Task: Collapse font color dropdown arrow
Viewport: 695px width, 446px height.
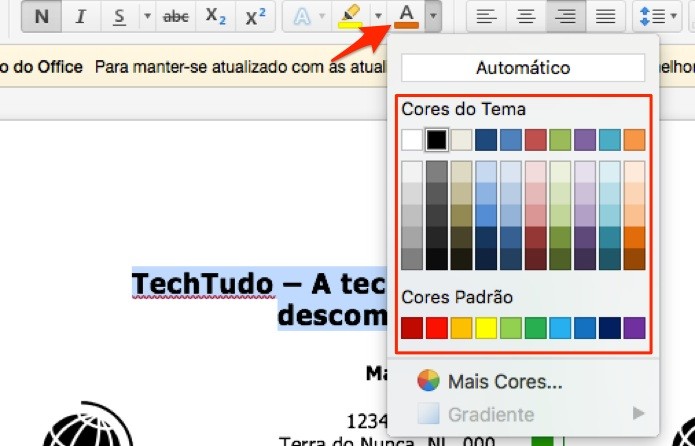Action: point(433,16)
